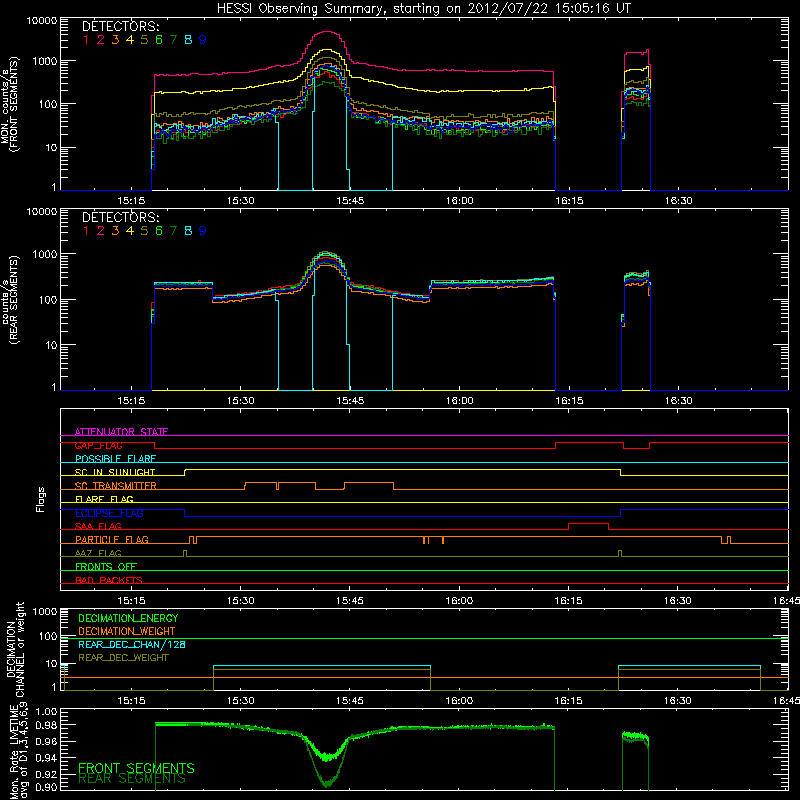The image size is (800, 800).
Task: Click the GAP_FLAG label
Action: [98, 445]
